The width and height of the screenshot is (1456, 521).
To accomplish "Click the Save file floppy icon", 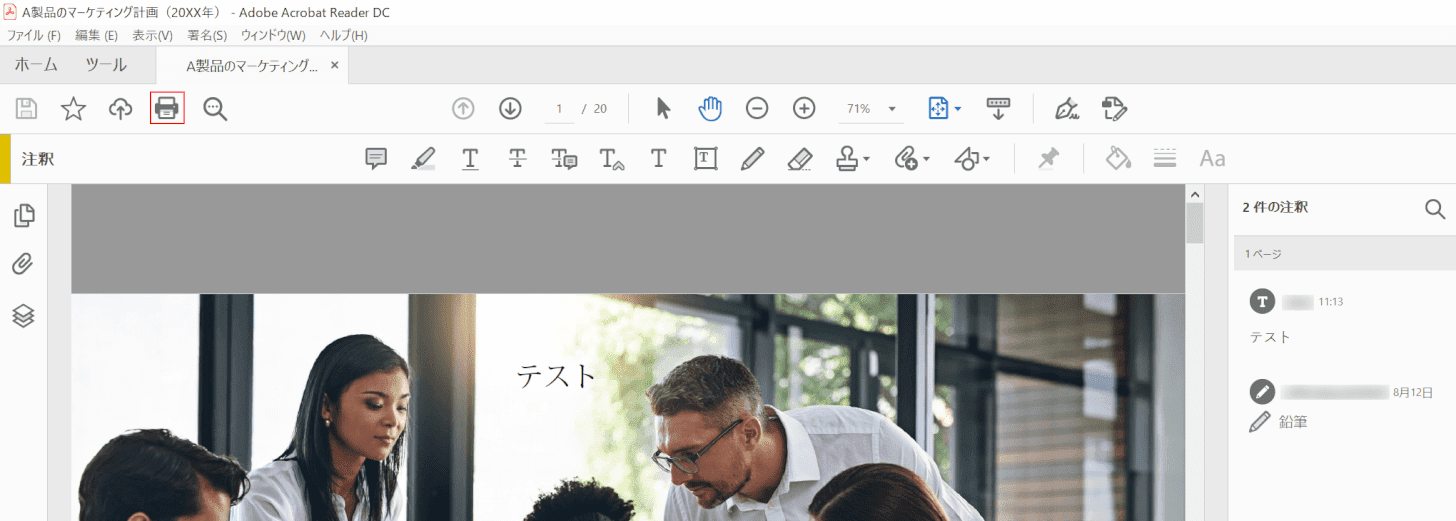I will coord(26,109).
